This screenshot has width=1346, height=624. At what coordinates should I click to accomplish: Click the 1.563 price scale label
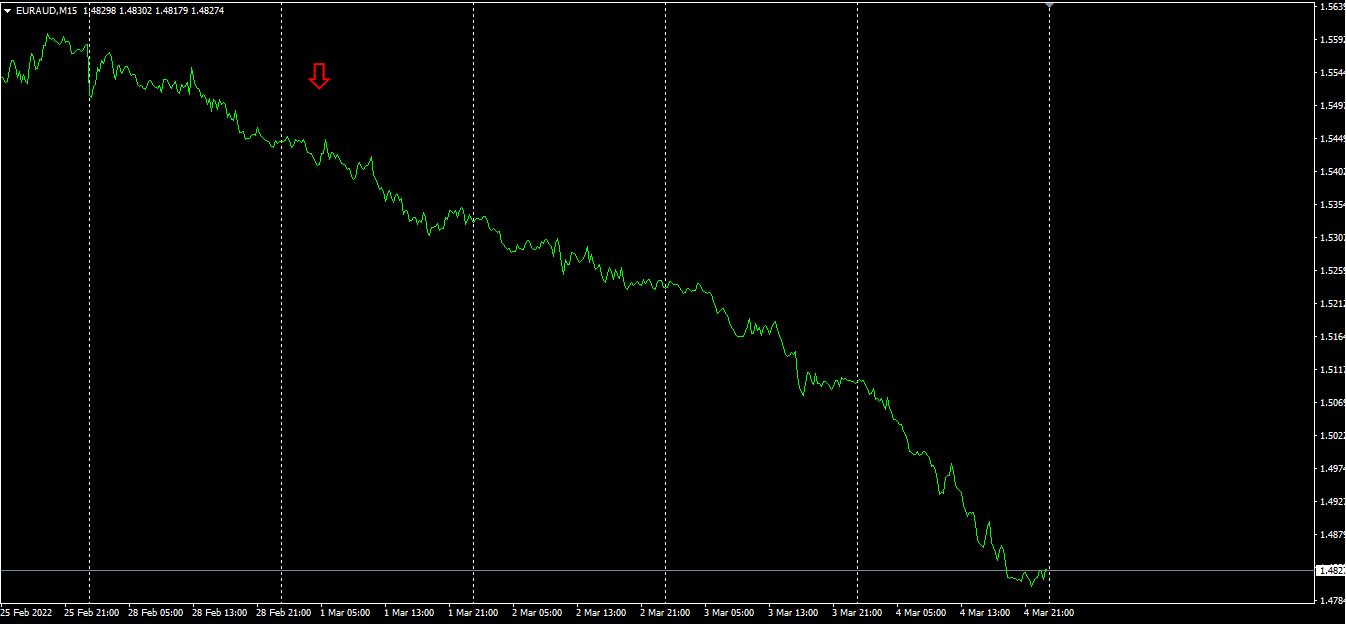(1332, 7)
